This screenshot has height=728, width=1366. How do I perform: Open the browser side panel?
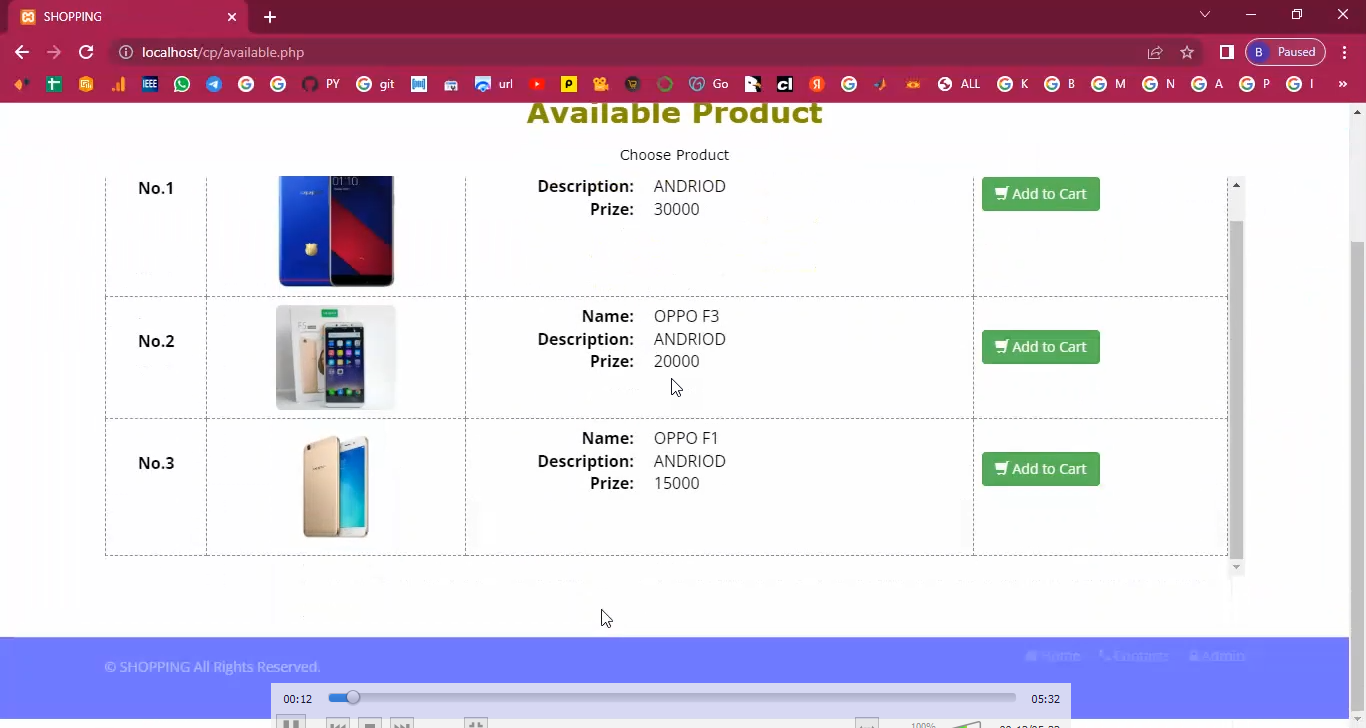1227,52
